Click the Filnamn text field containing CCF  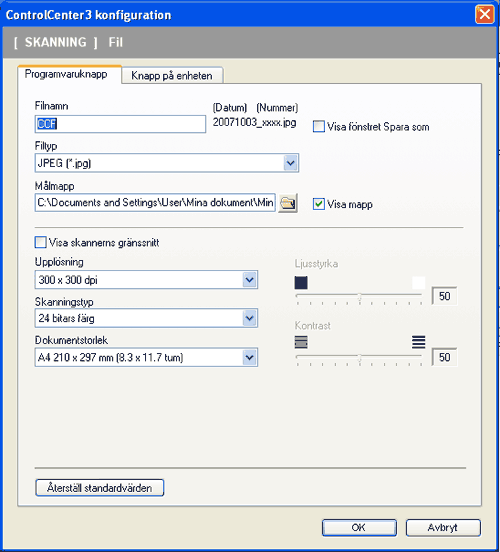tap(120, 124)
